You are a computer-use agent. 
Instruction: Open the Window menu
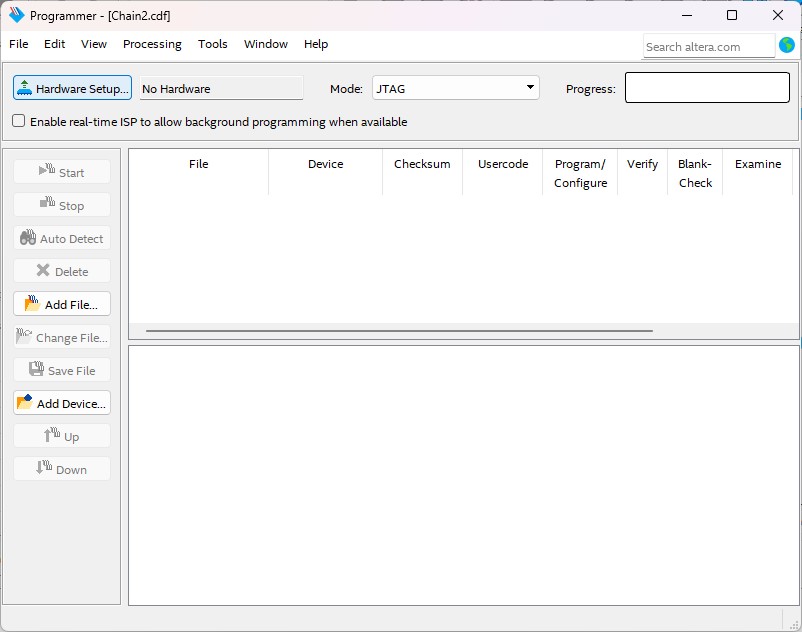pyautogui.click(x=265, y=44)
